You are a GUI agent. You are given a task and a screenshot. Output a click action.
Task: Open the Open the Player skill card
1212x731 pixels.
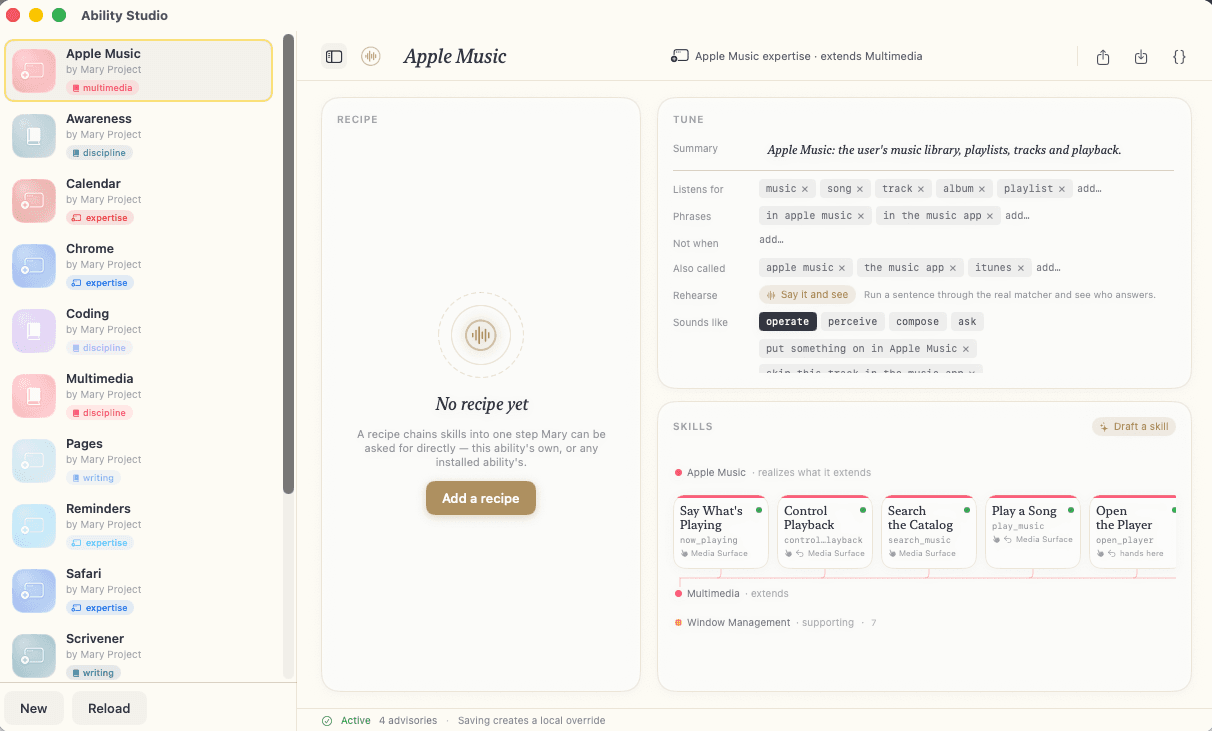pos(1133,532)
